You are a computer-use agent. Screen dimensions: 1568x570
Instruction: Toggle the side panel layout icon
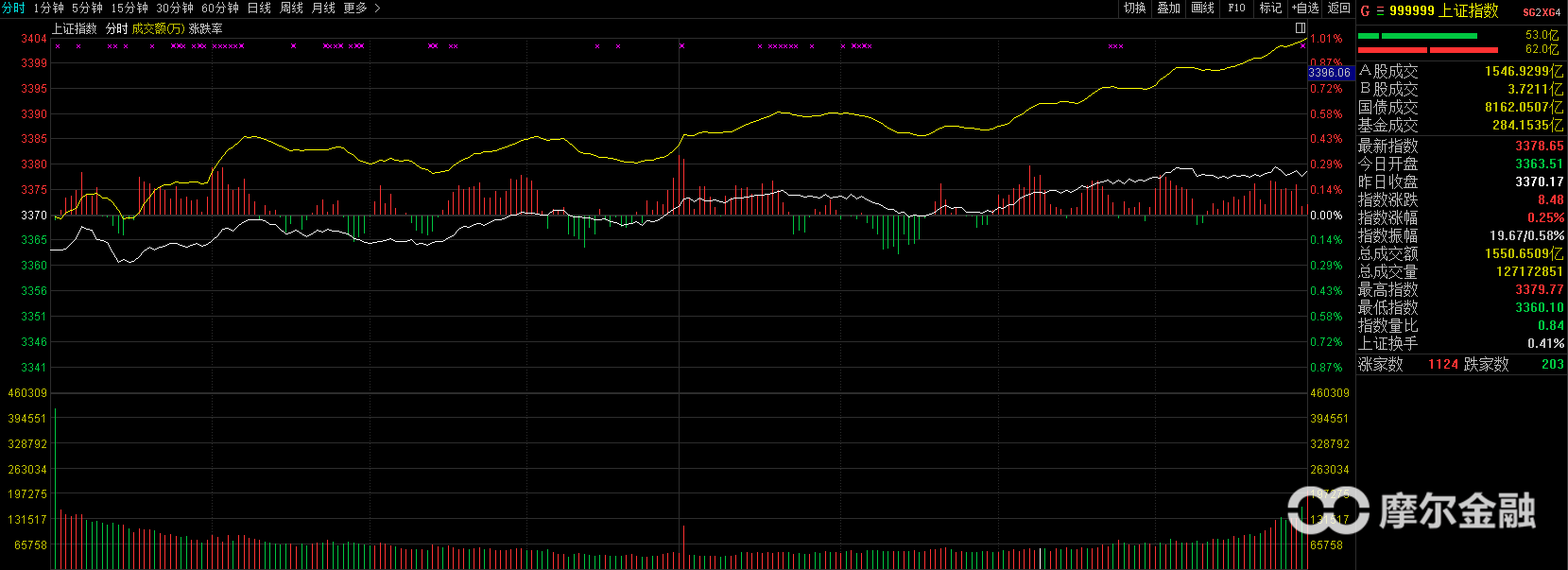pos(1301,28)
